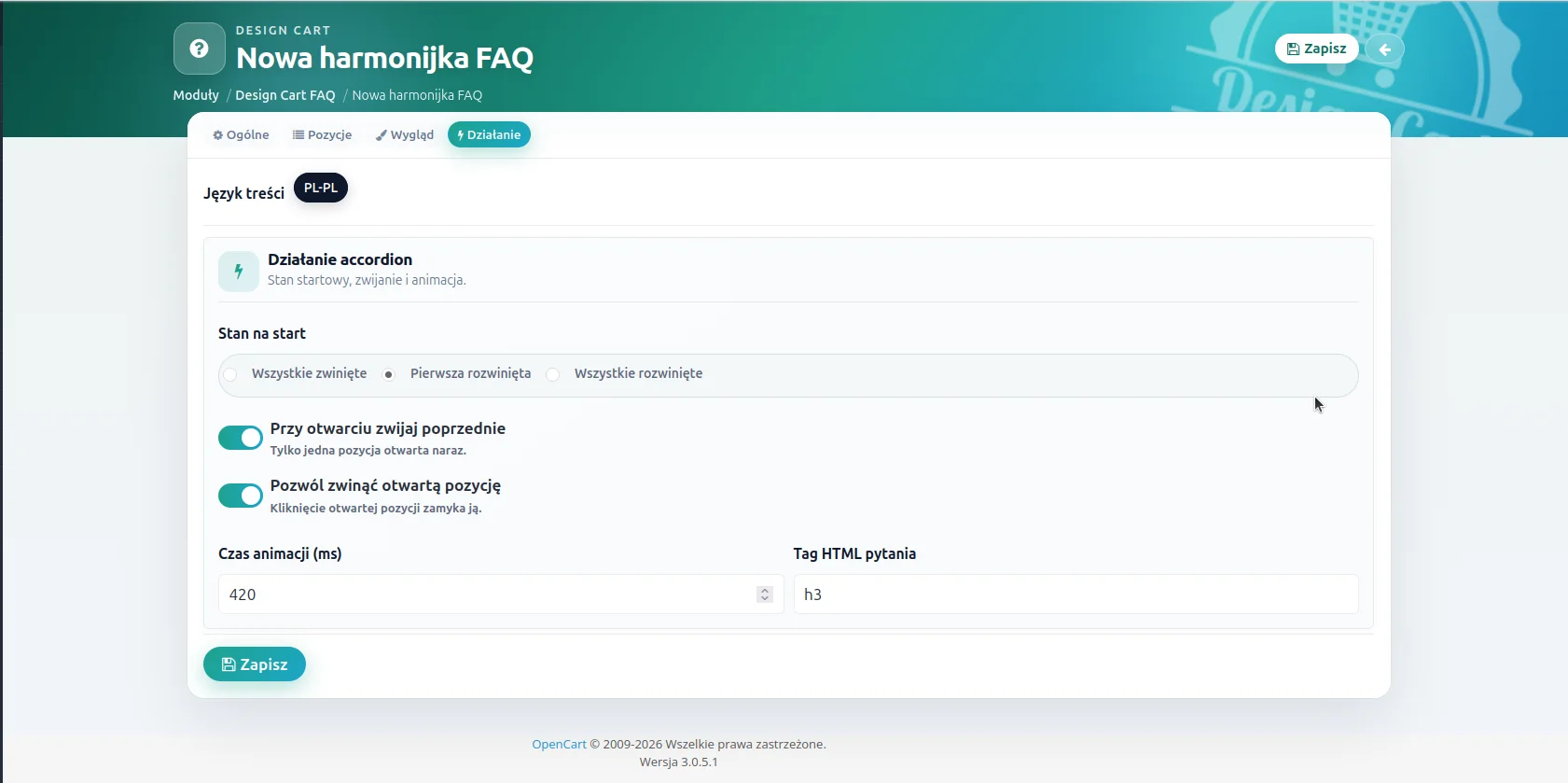This screenshot has height=783, width=1568.
Task: Select the Działanie tab
Action: point(489,134)
